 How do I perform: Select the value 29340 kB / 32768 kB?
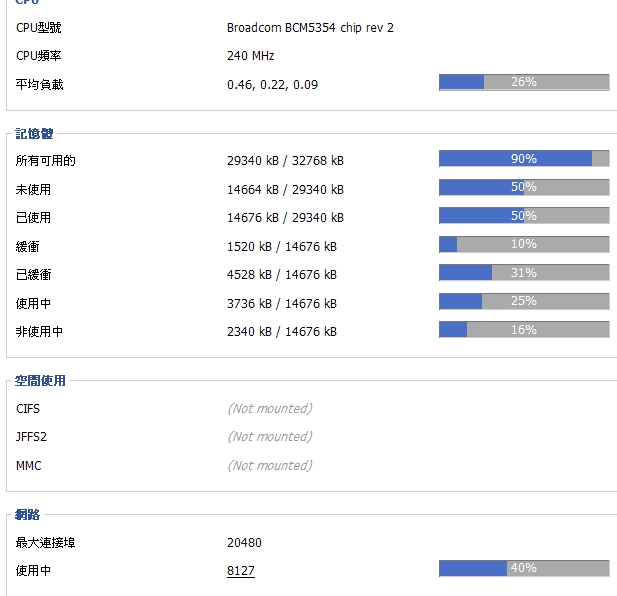(x=285, y=161)
